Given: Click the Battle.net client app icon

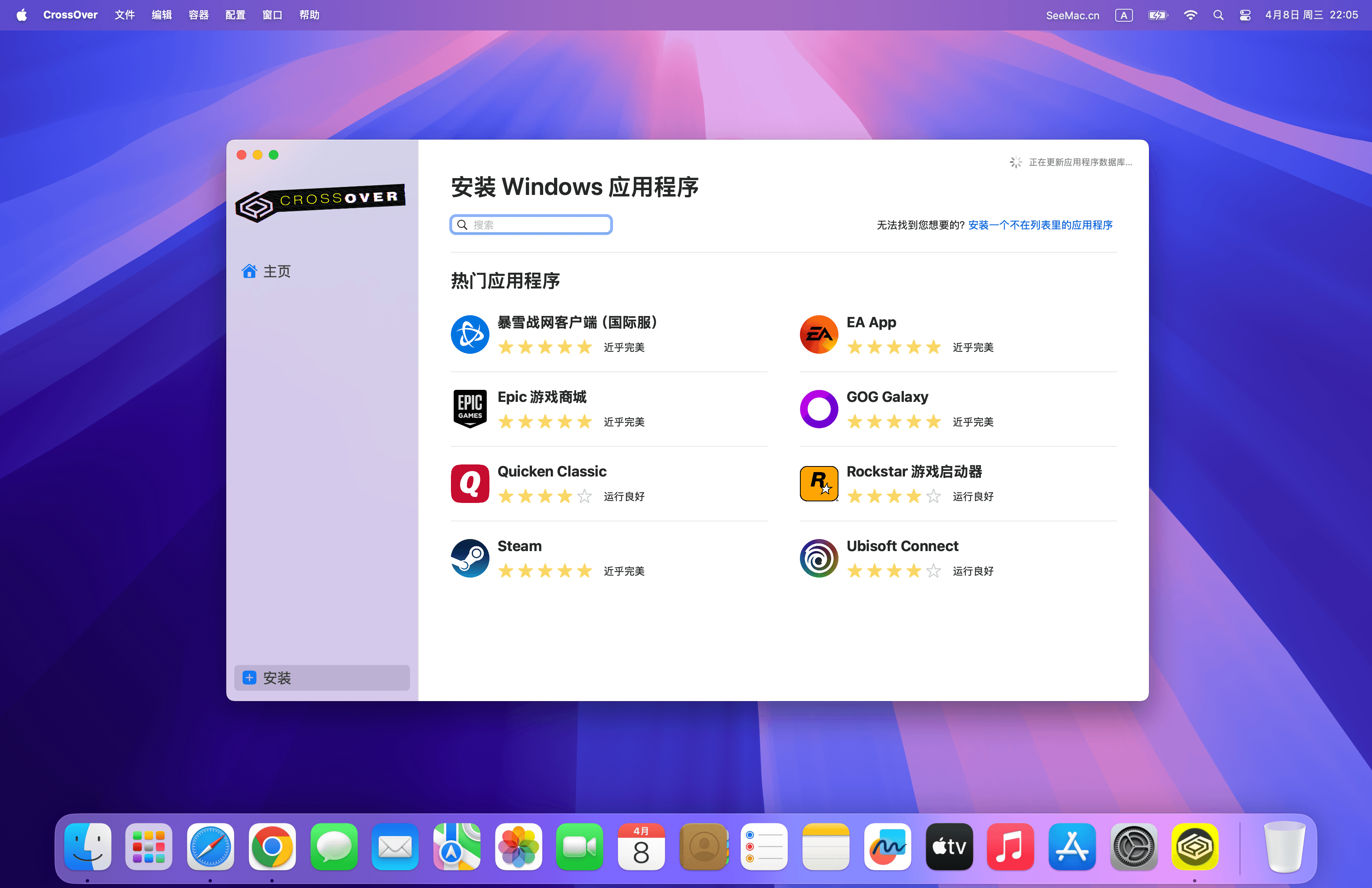Looking at the screenshot, I should 470,334.
